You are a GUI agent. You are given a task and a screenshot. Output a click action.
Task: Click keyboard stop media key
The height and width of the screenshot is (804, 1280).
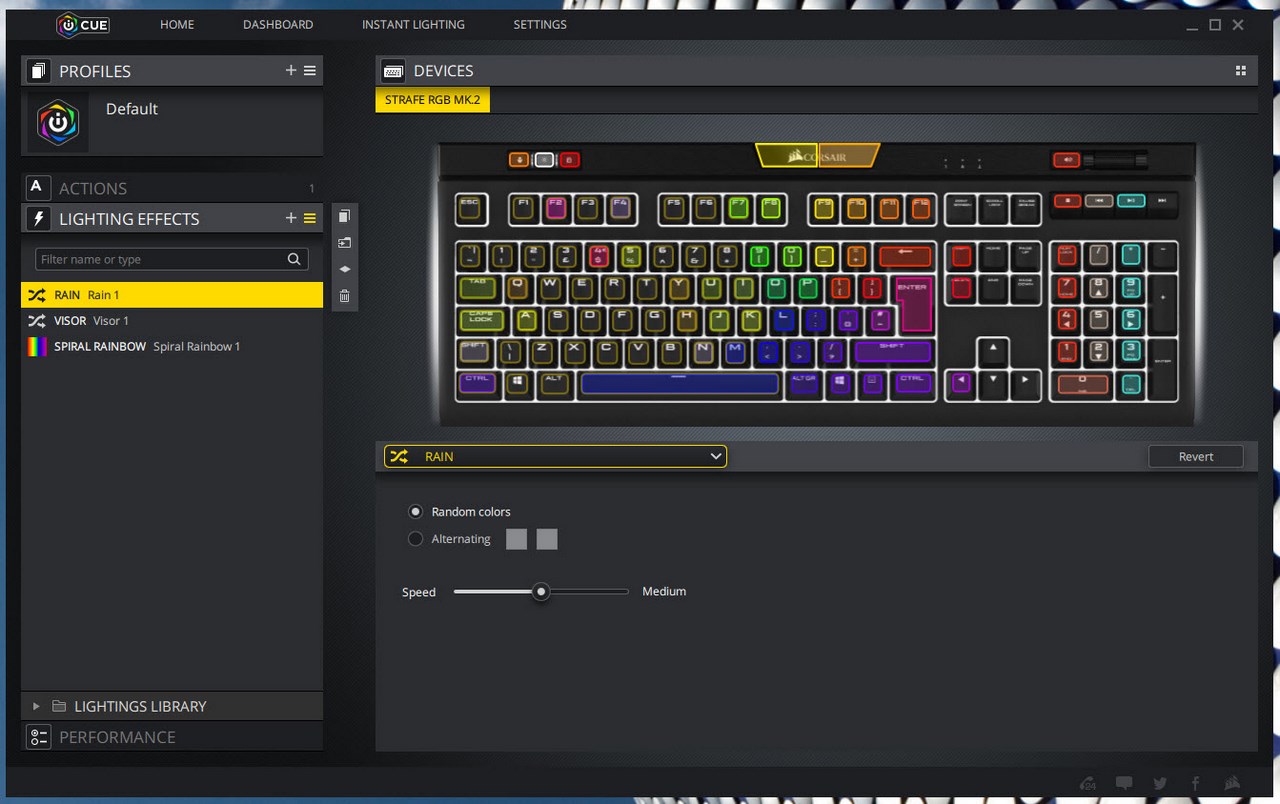click(x=1068, y=200)
